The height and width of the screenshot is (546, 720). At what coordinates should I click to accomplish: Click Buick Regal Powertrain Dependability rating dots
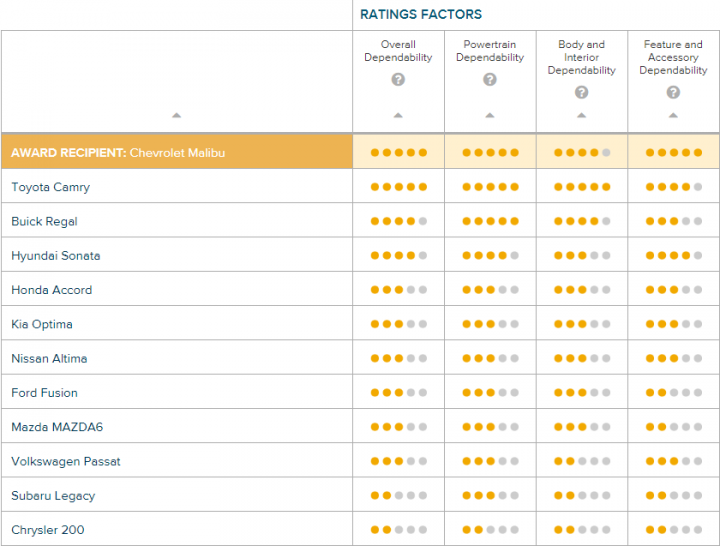(490, 221)
